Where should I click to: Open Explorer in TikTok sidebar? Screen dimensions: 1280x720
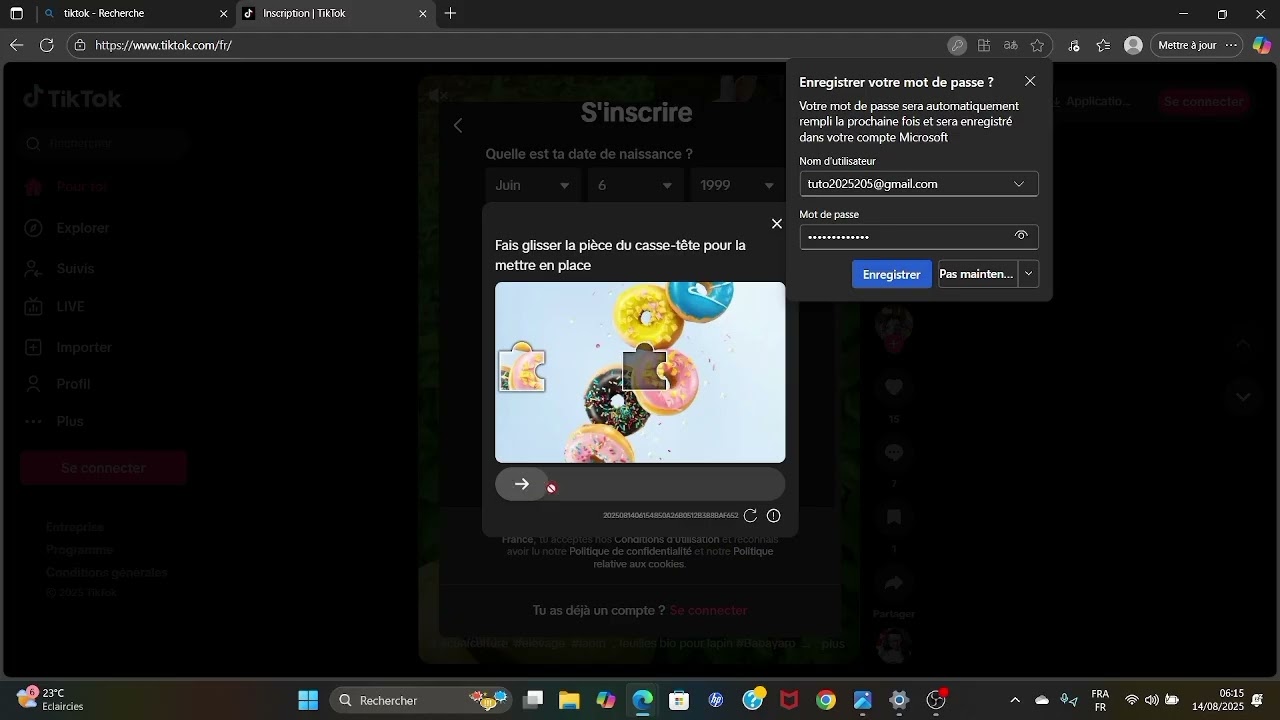[x=68, y=228]
